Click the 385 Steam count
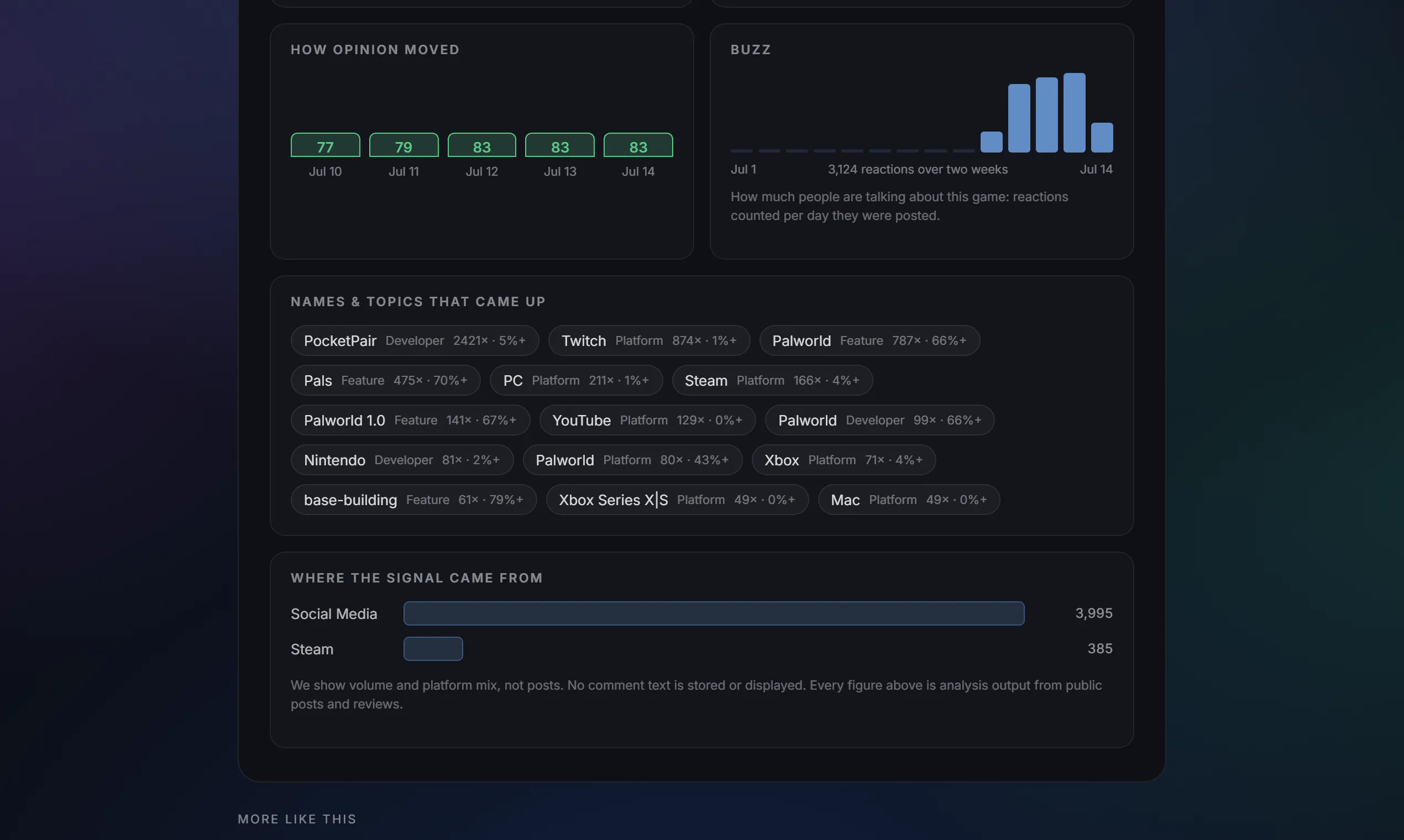Screen dimensions: 1404x840 point(1099,648)
